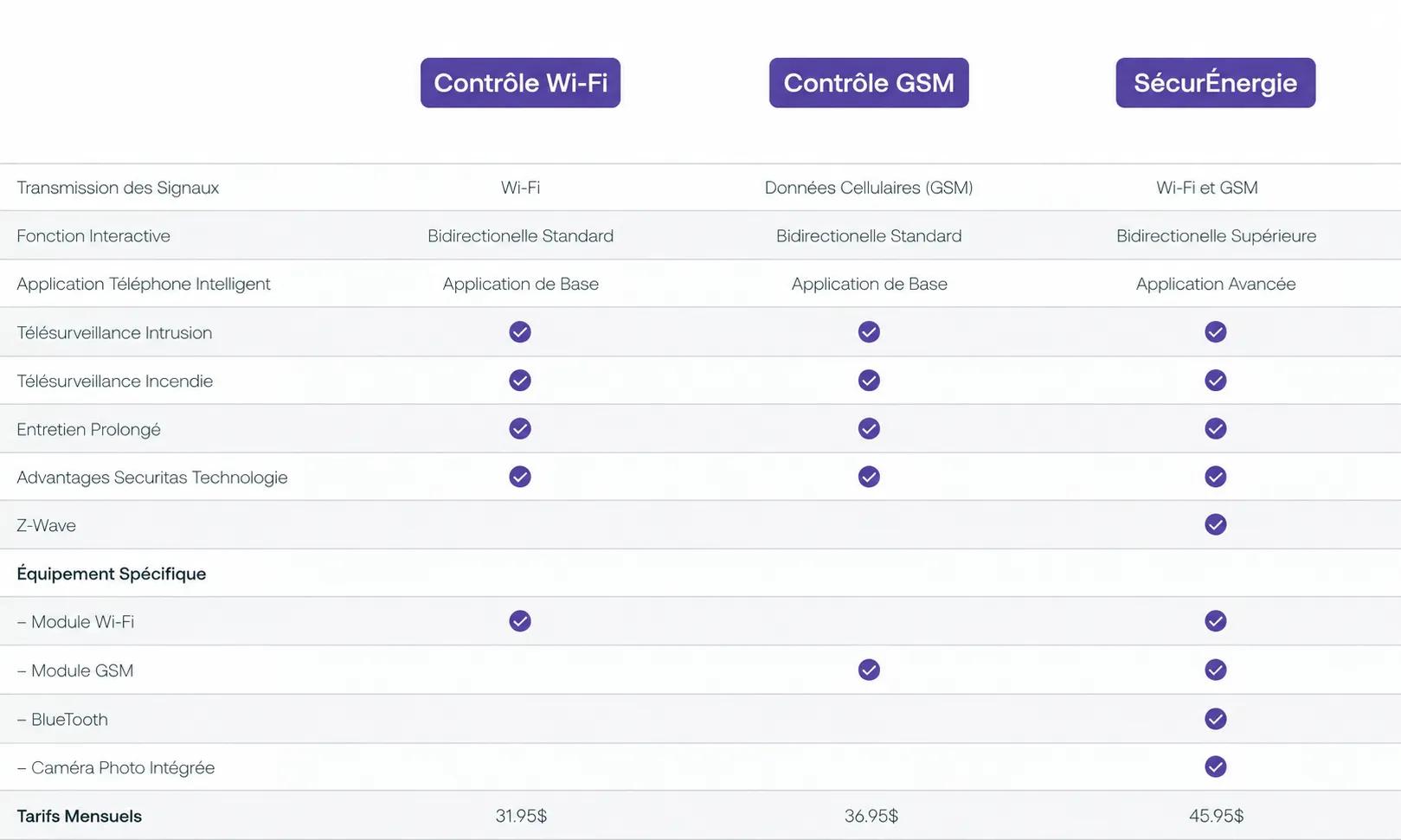Click the Bidirectionelle Supérieure cell
The height and width of the screenshot is (840, 1401).
(x=1216, y=236)
